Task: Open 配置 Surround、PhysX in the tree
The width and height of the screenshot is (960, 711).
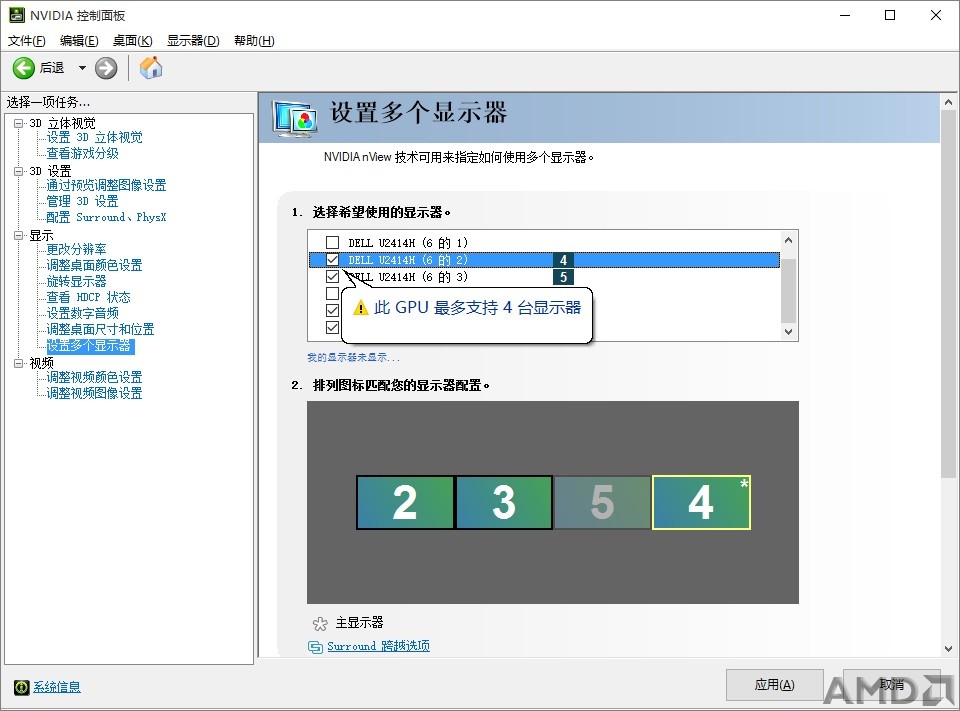Action: [107, 217]
